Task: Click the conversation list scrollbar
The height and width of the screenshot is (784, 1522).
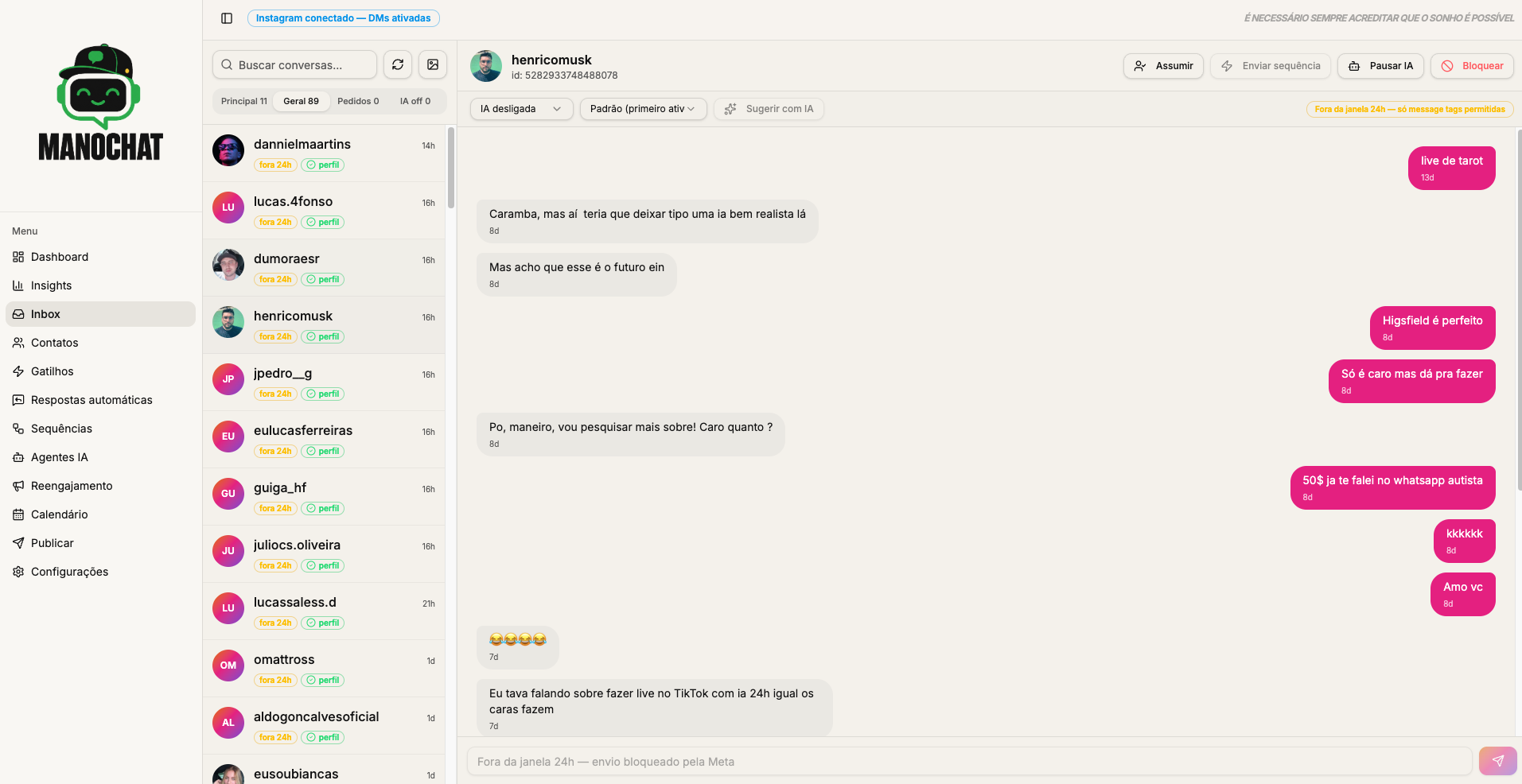Action: [451, 167]
